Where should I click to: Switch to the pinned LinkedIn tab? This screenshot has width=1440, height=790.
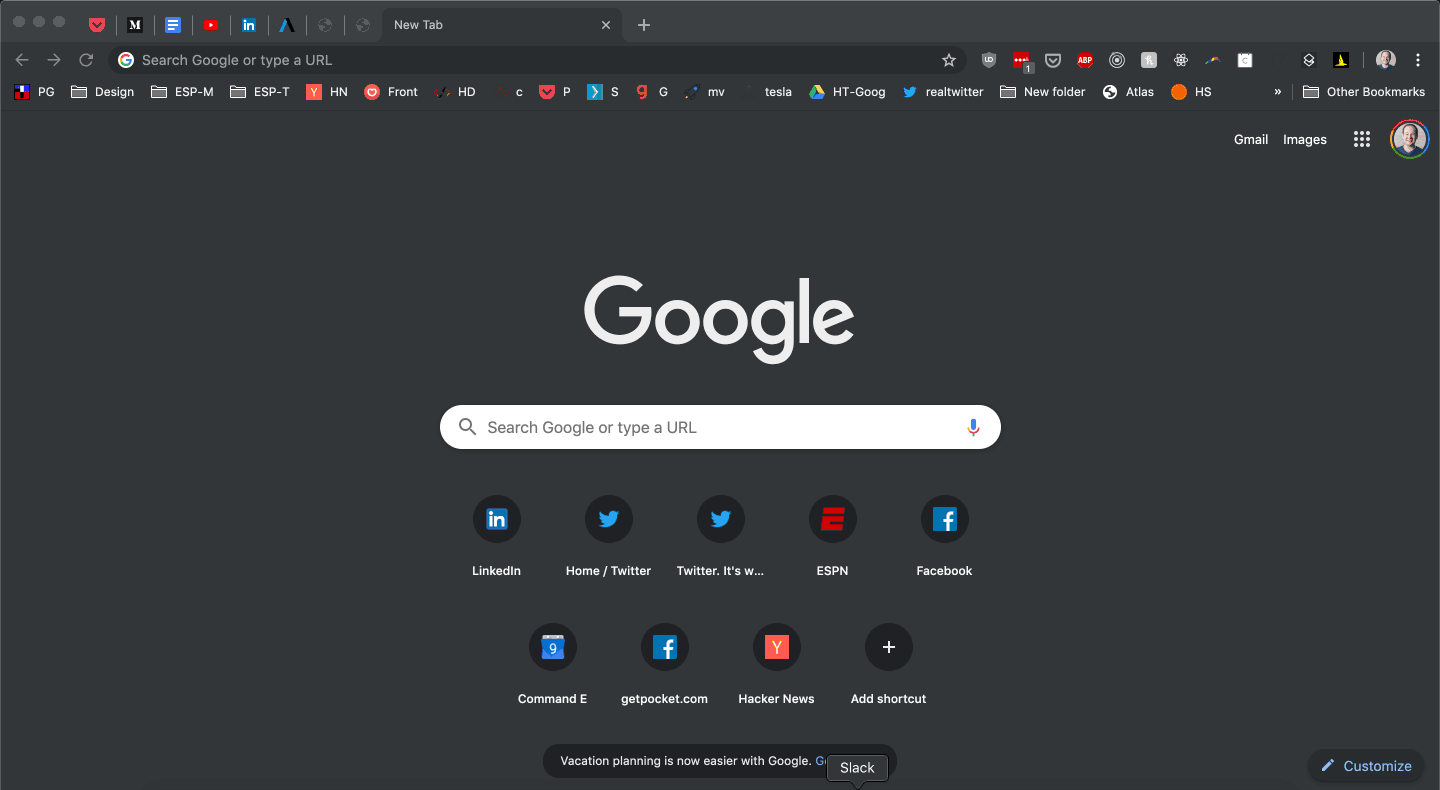(x=249, y=25)
